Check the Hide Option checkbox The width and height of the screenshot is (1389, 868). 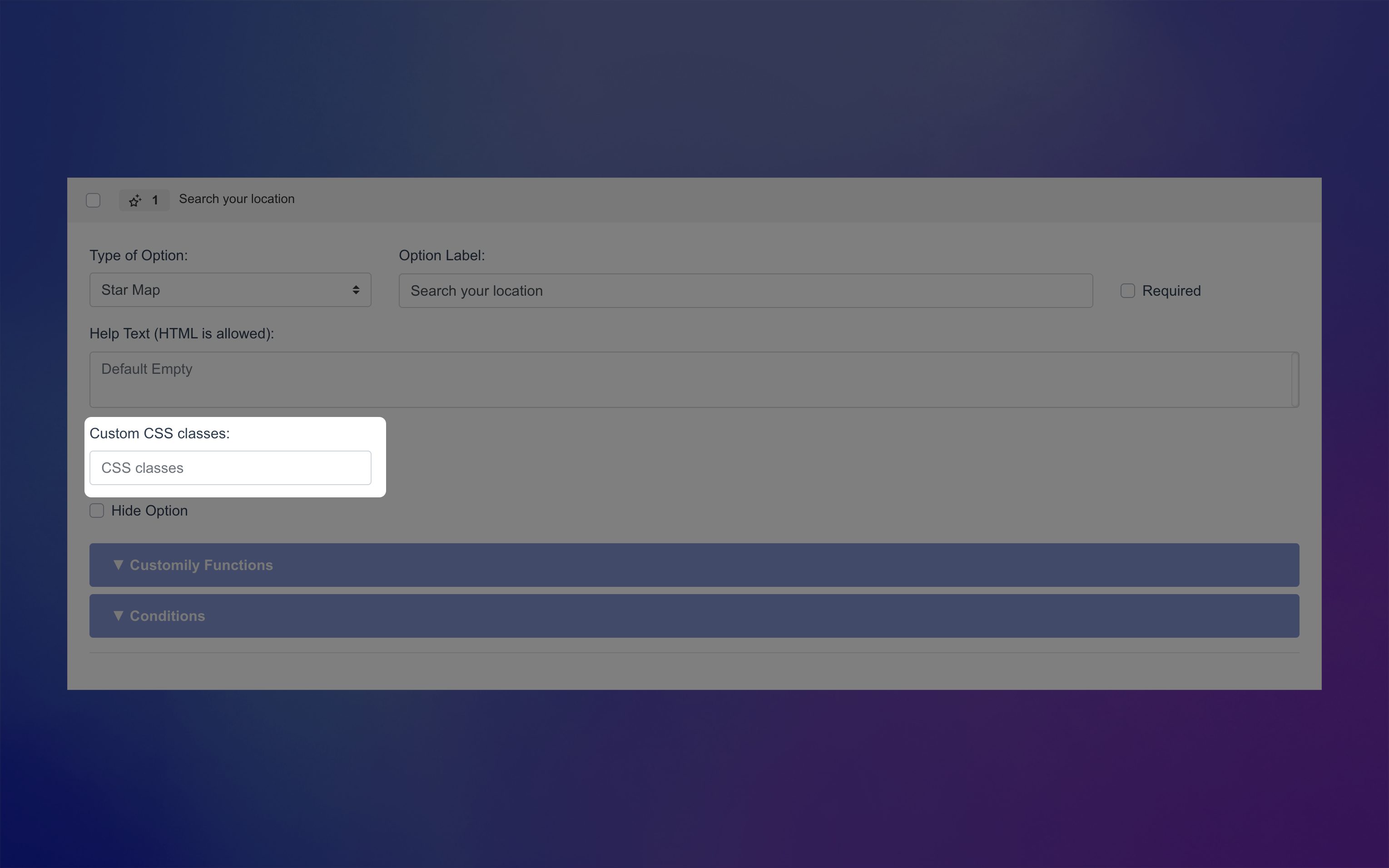pos(97,511)
